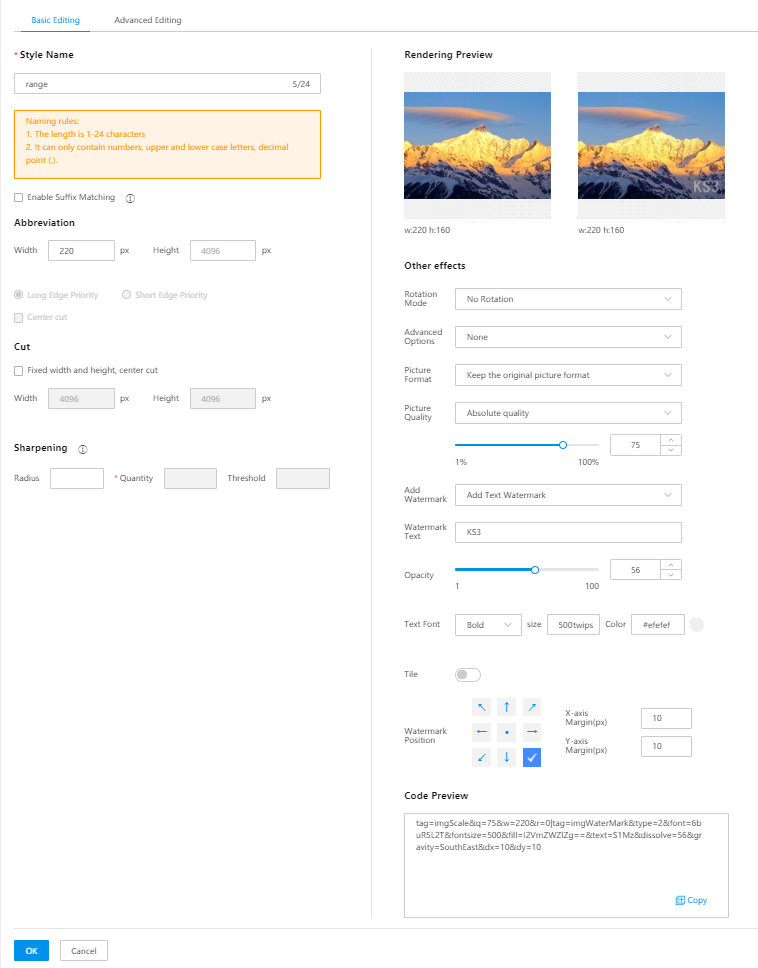Click info icon next to Enable Suffix Matching

(130, 198)
